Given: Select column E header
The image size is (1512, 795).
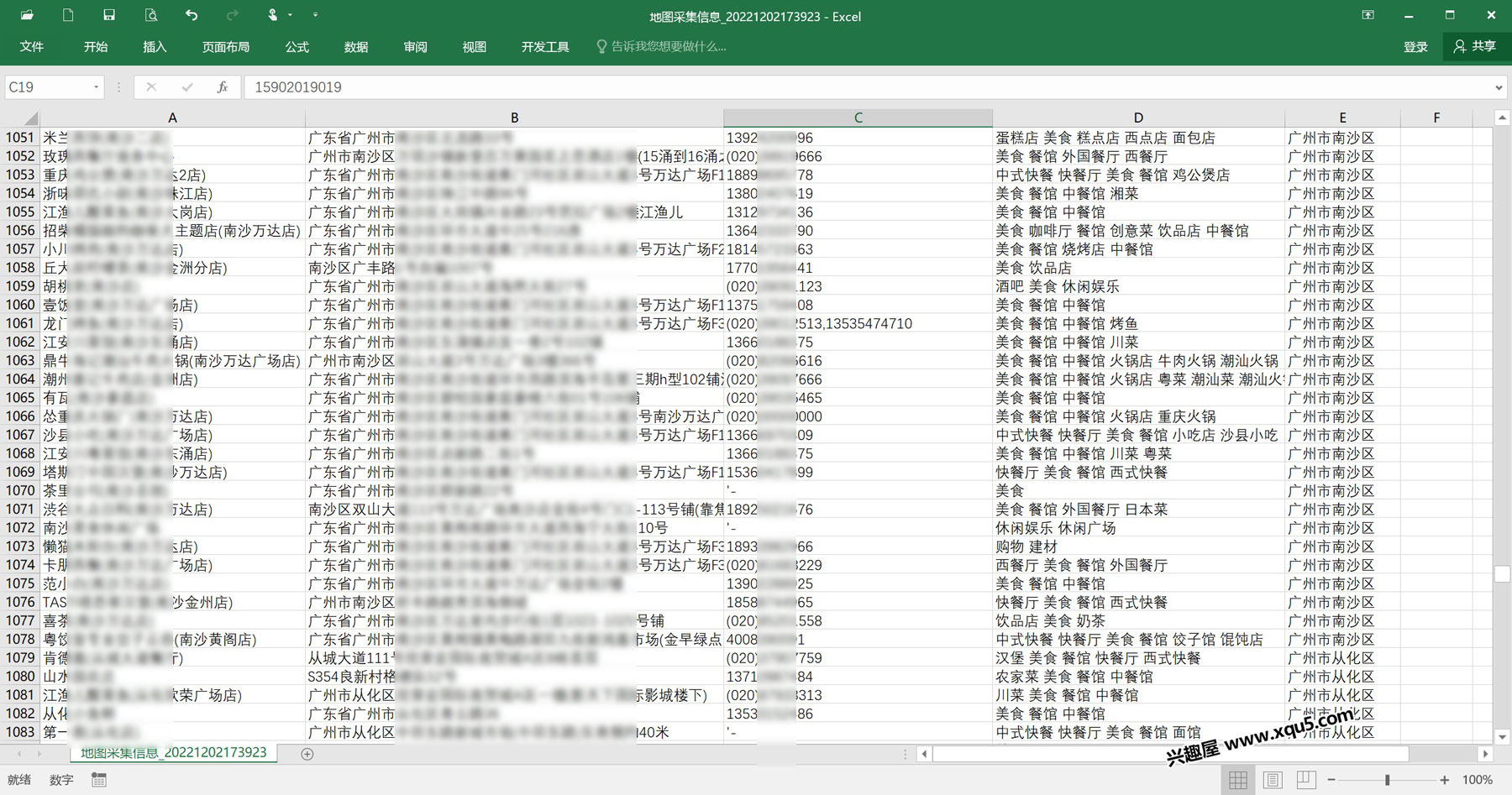Looking at the screenshot, I should tap(1342, 118).
